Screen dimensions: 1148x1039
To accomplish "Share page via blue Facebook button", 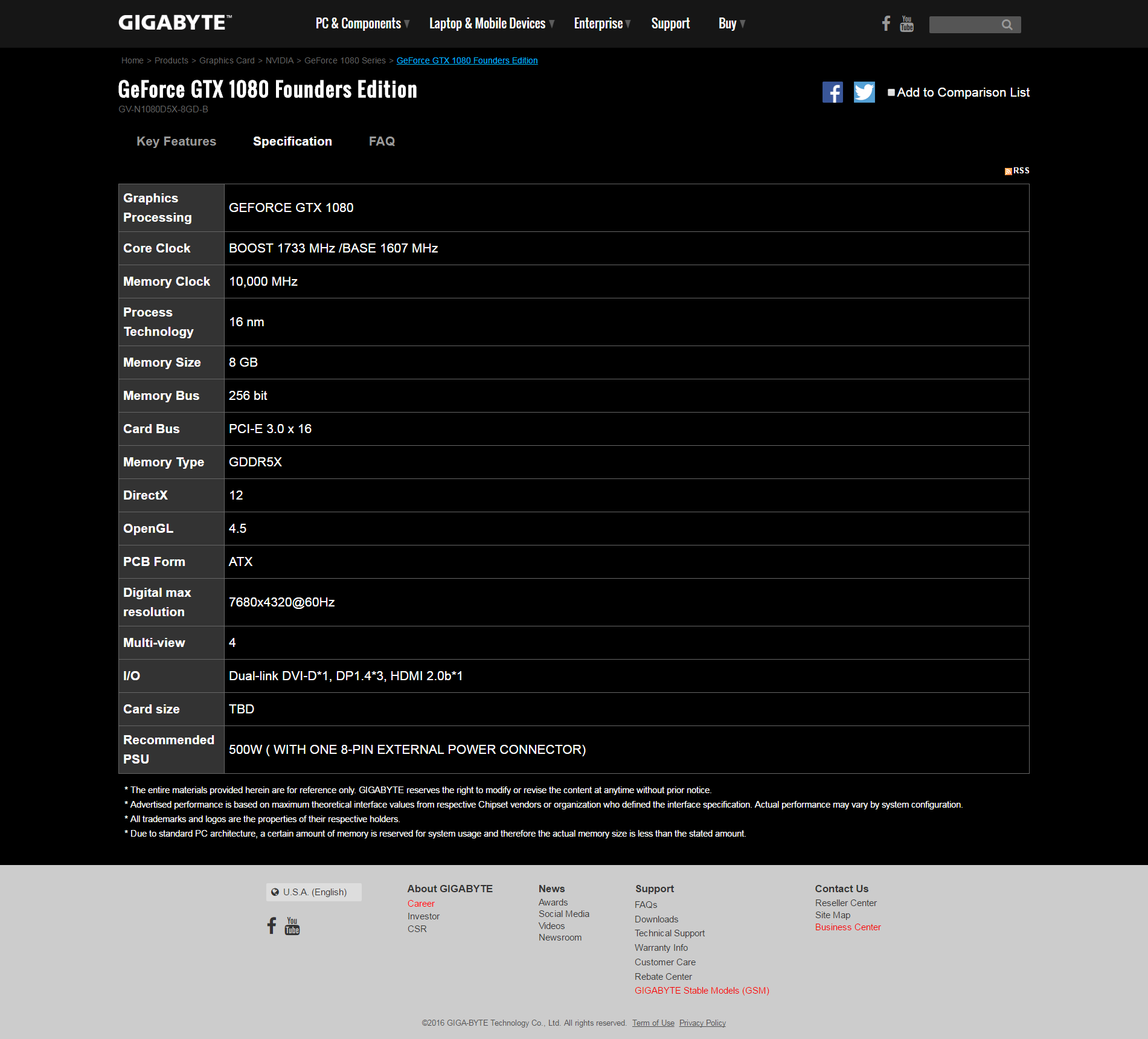I will pos(832,92).
